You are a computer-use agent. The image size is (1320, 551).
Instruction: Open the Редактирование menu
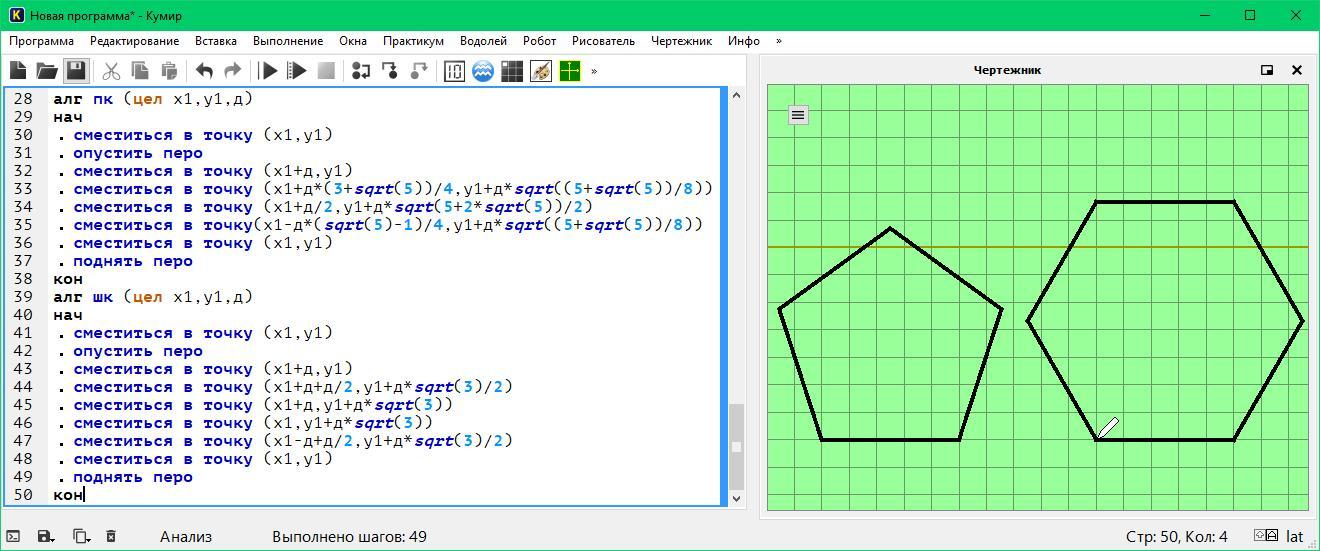(x=134, y=41)
